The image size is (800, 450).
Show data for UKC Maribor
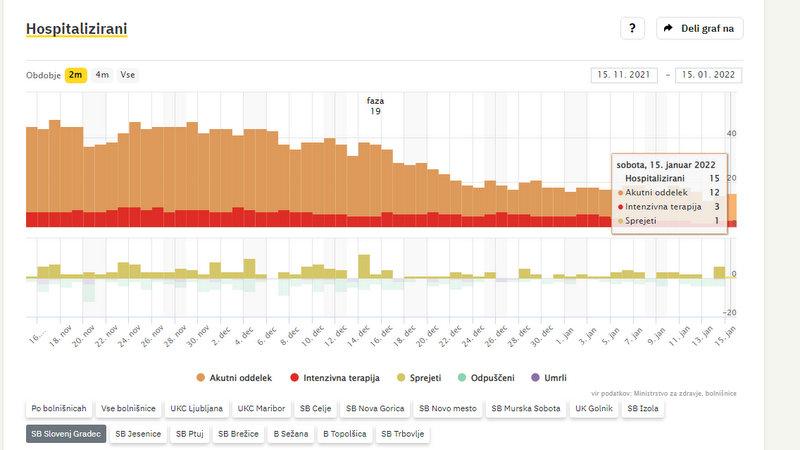(x=259, y=408)
